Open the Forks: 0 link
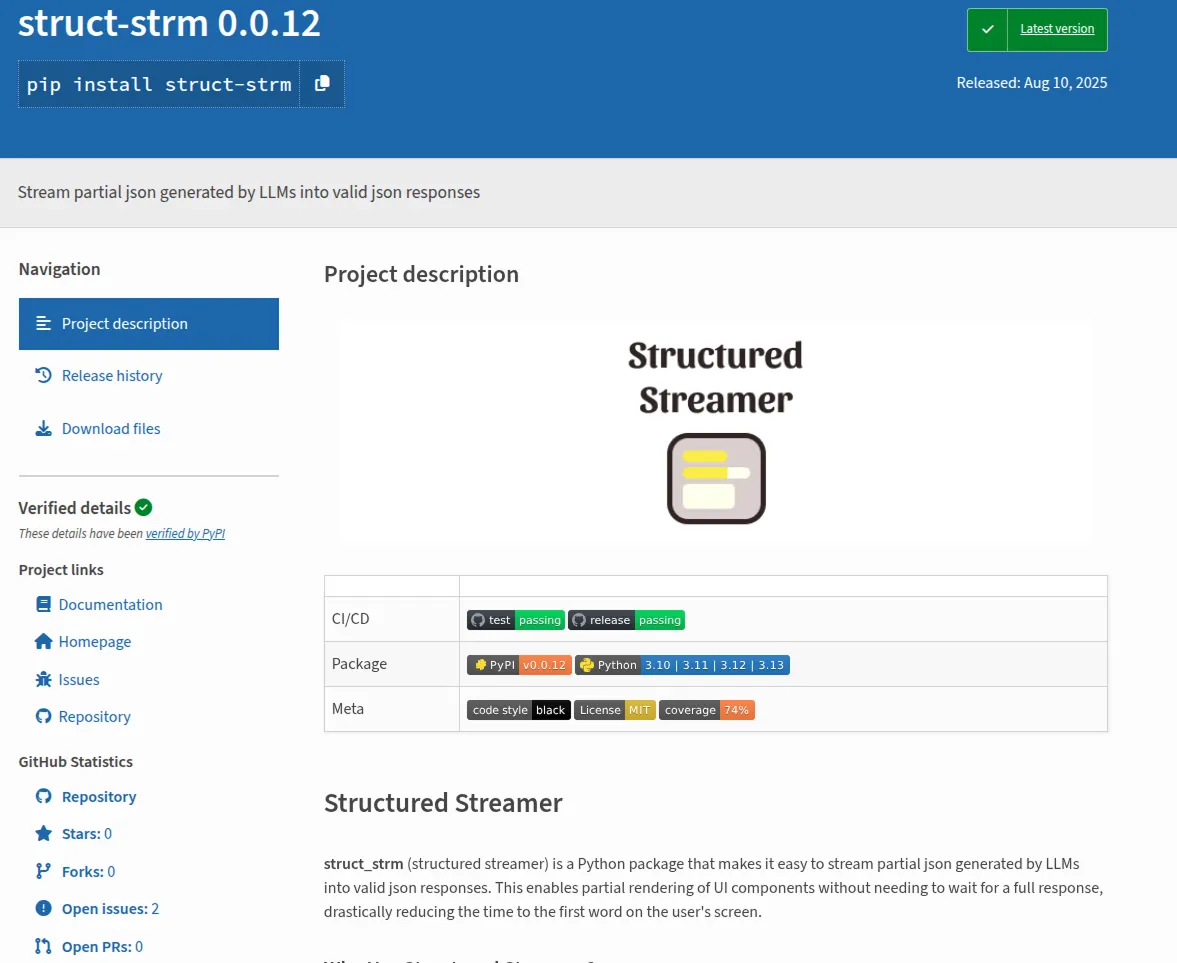 pos(88,871)
